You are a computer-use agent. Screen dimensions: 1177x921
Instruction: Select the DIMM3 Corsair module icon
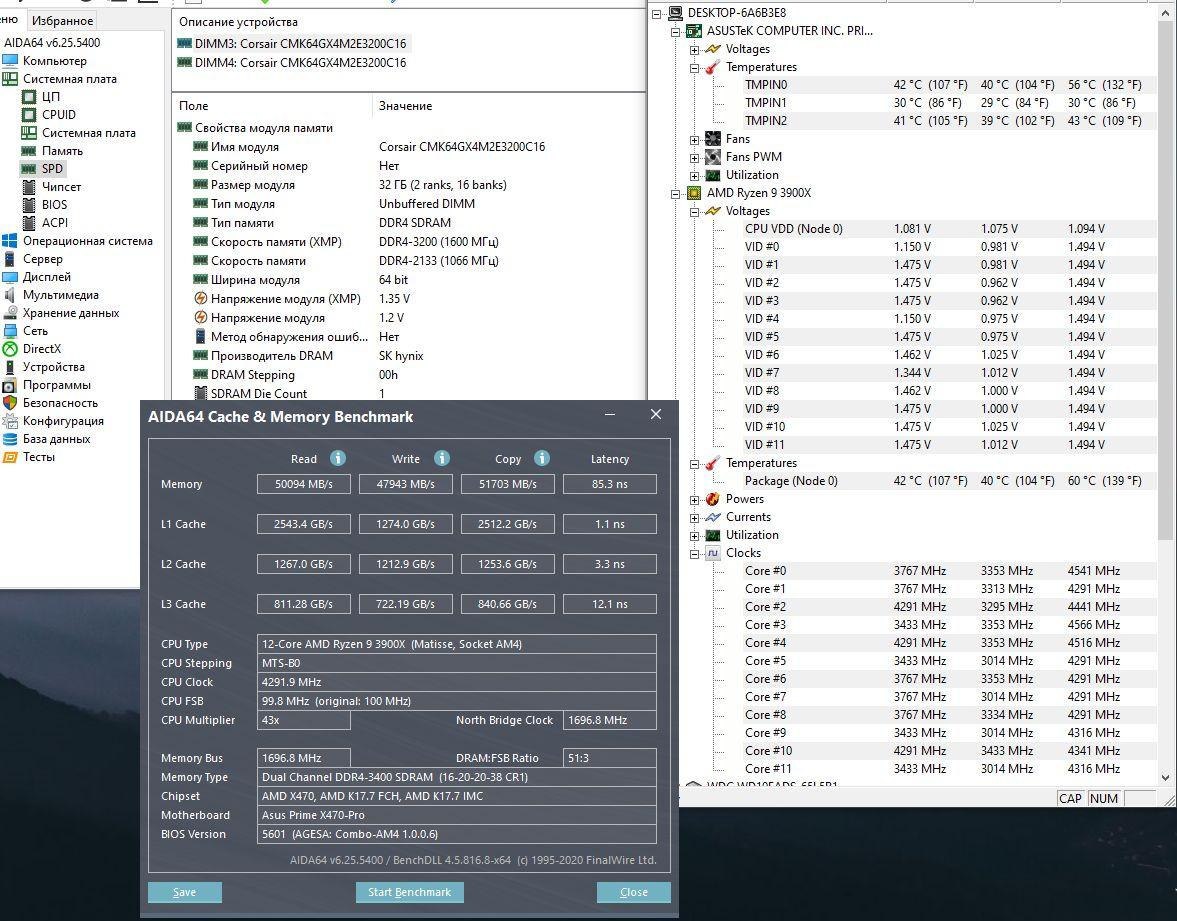184,44
